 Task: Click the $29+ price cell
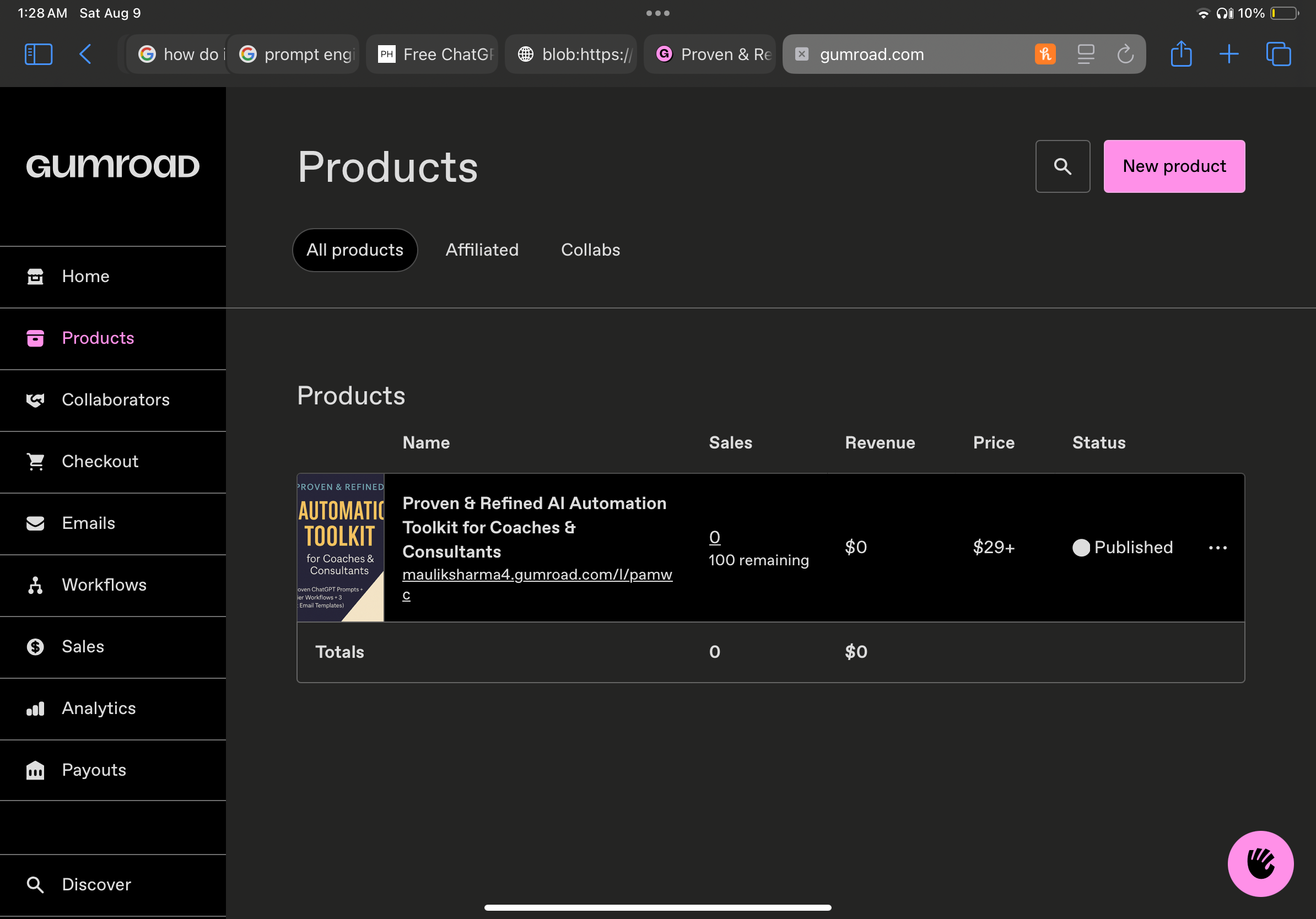pos(994,548)
